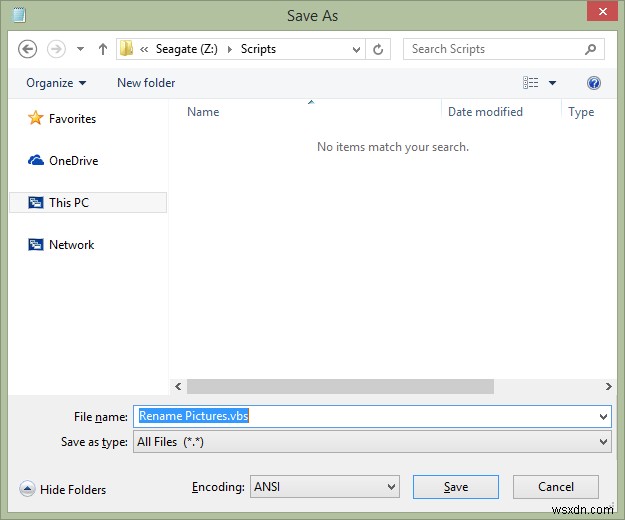Screen dimensions: 625x520
Task: Sort by Date modified column
Action: click(x=485, y=112)
